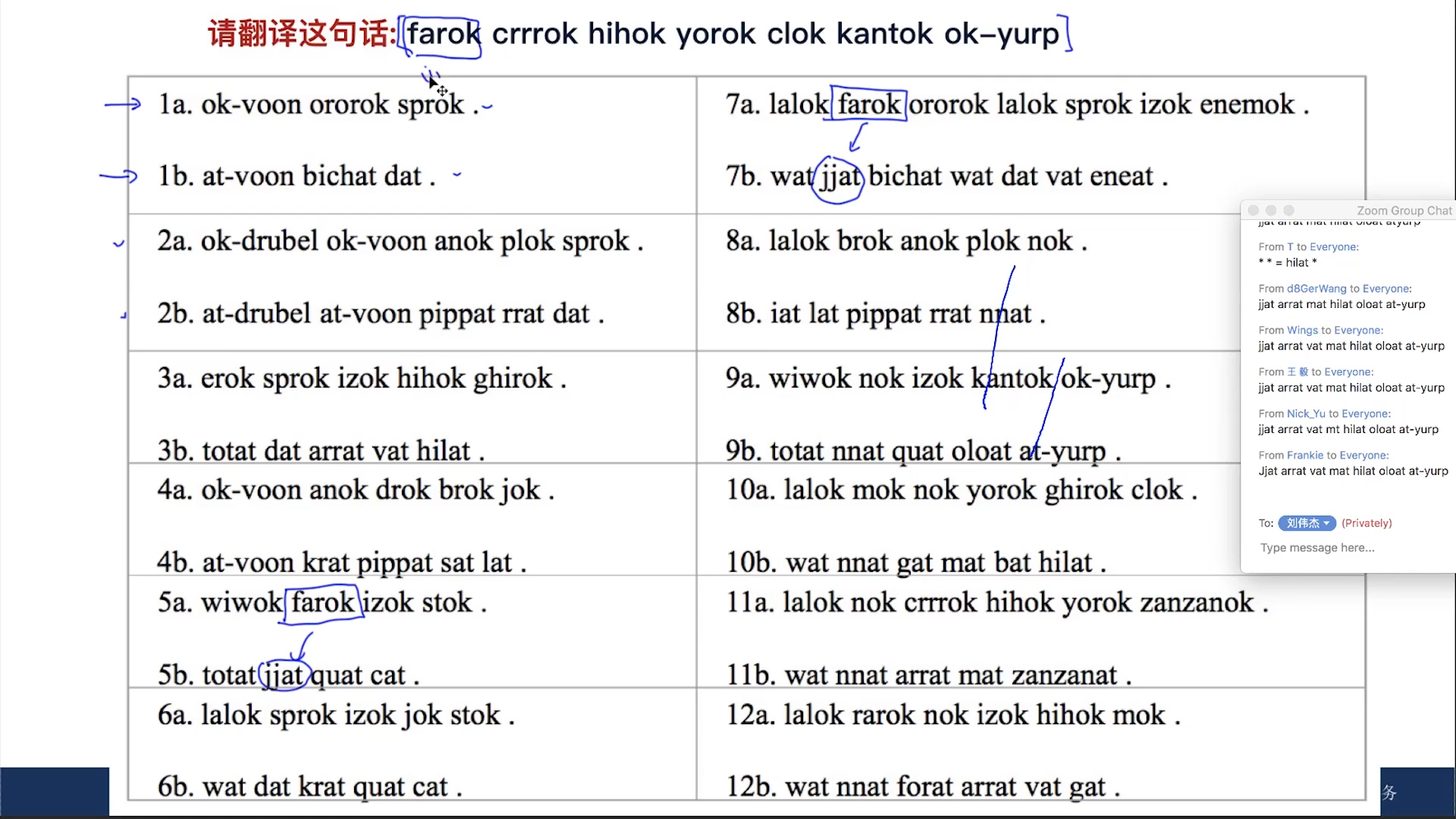Click sentence '4a. ok-voon anok drok brok jok'

click(356, 491)
